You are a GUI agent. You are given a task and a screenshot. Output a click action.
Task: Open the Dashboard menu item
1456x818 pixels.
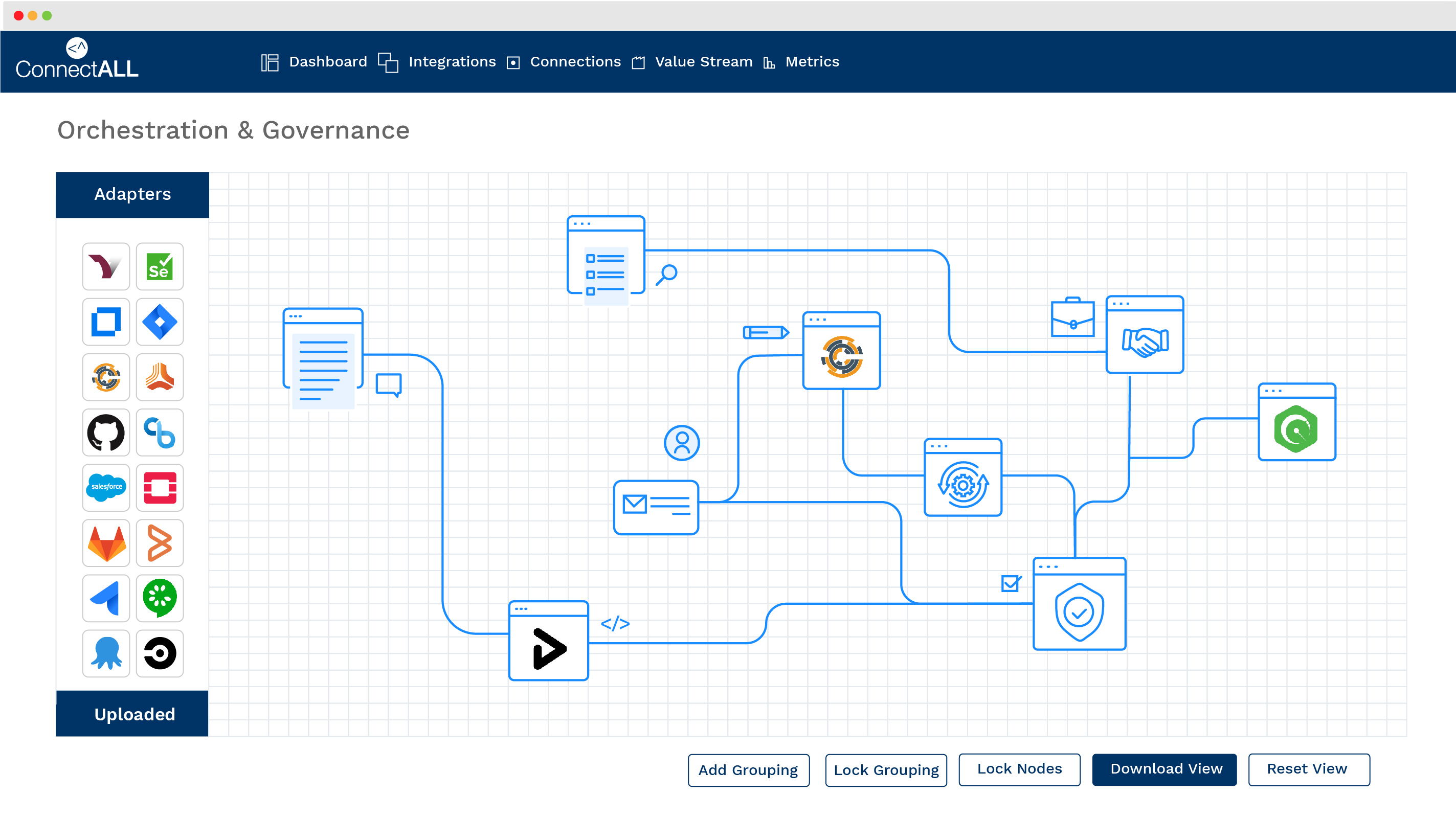pos(328,61)
